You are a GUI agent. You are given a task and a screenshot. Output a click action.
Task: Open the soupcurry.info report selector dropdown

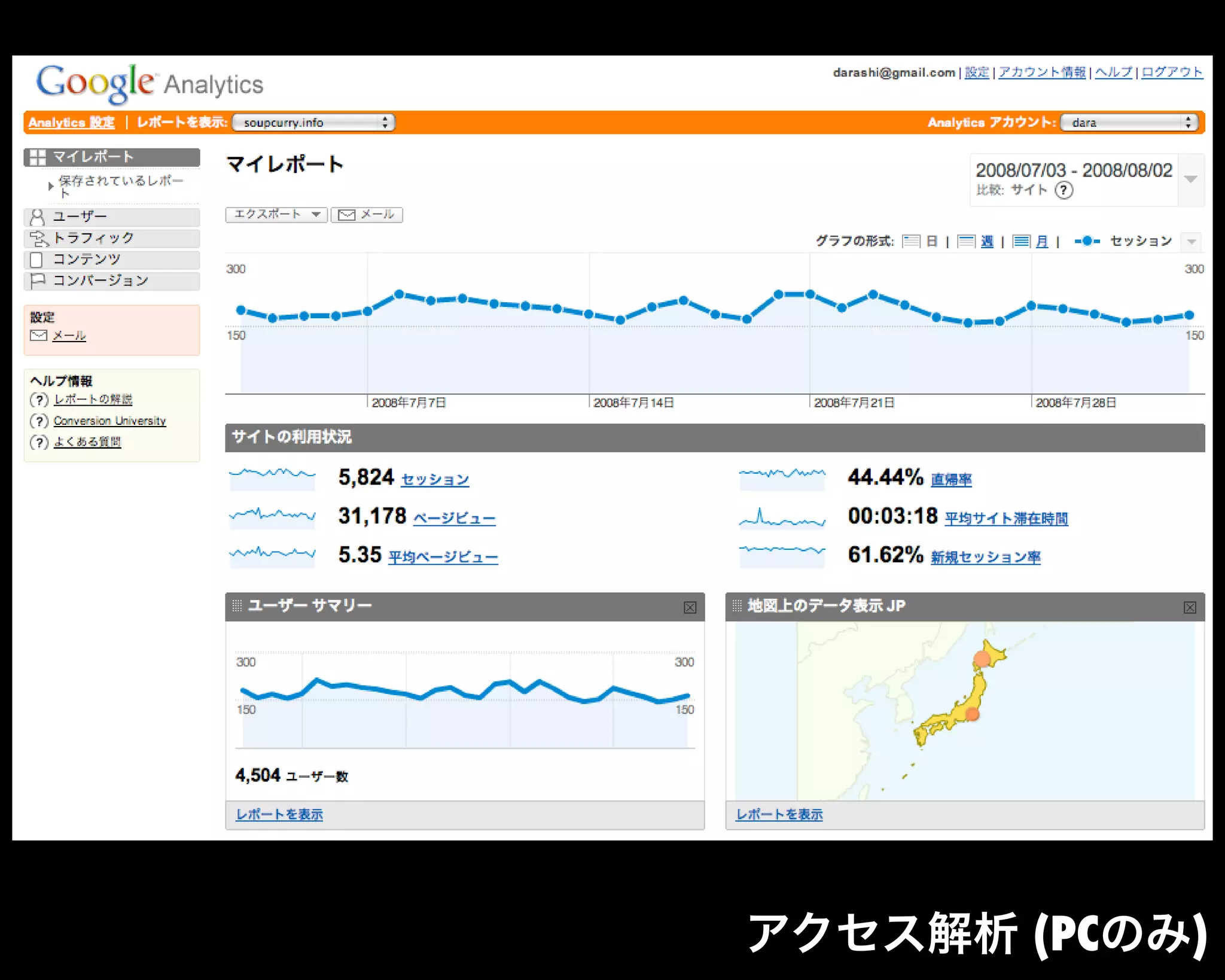[313, 123]
